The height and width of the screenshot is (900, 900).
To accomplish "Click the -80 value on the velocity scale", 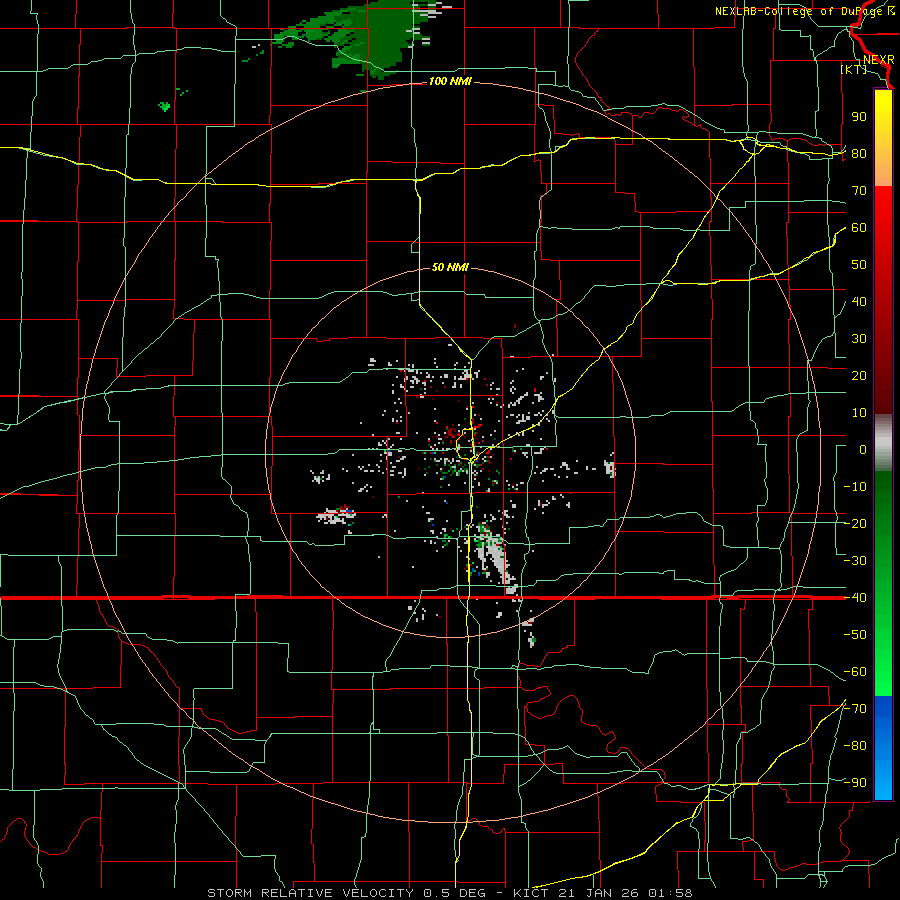I will point(855,746).
